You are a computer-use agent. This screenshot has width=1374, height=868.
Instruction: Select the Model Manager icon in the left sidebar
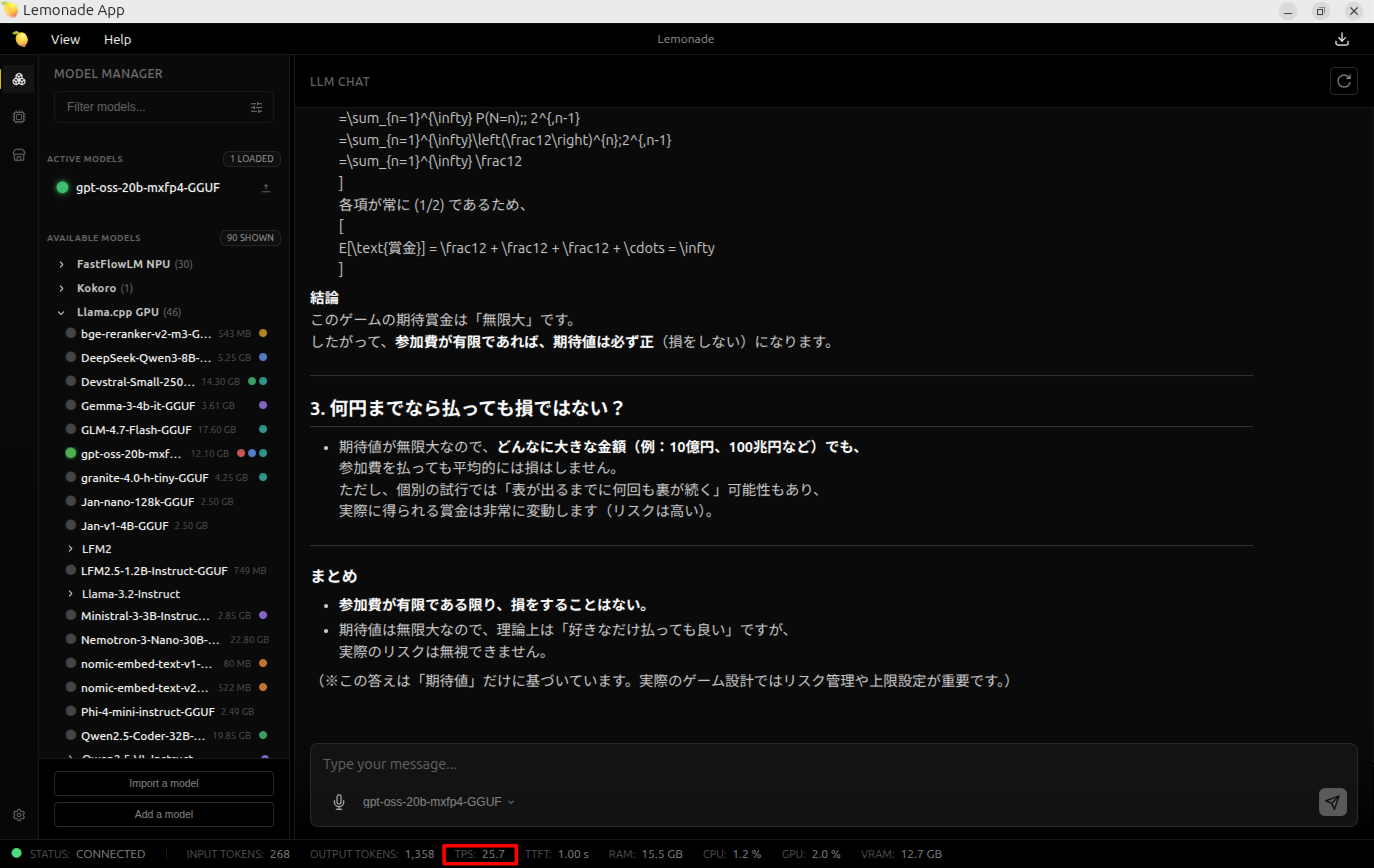click(x=18, y=78)
